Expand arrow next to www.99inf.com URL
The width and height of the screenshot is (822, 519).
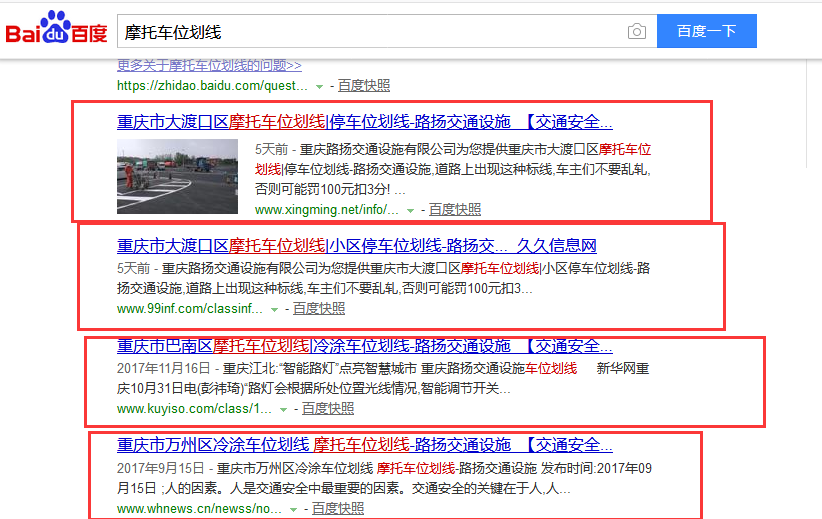click(274, 310)
